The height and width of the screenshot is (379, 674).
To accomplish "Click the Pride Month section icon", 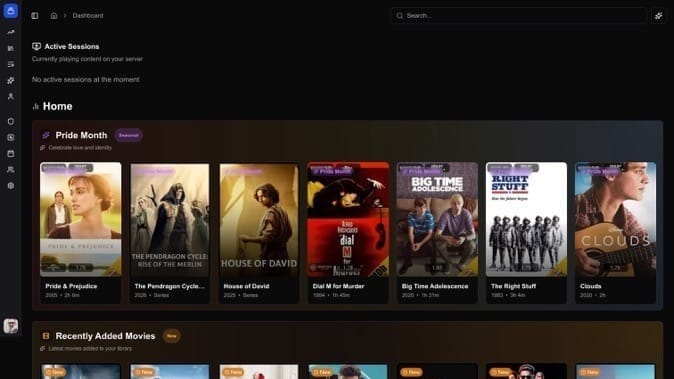I will click(46, 135).
